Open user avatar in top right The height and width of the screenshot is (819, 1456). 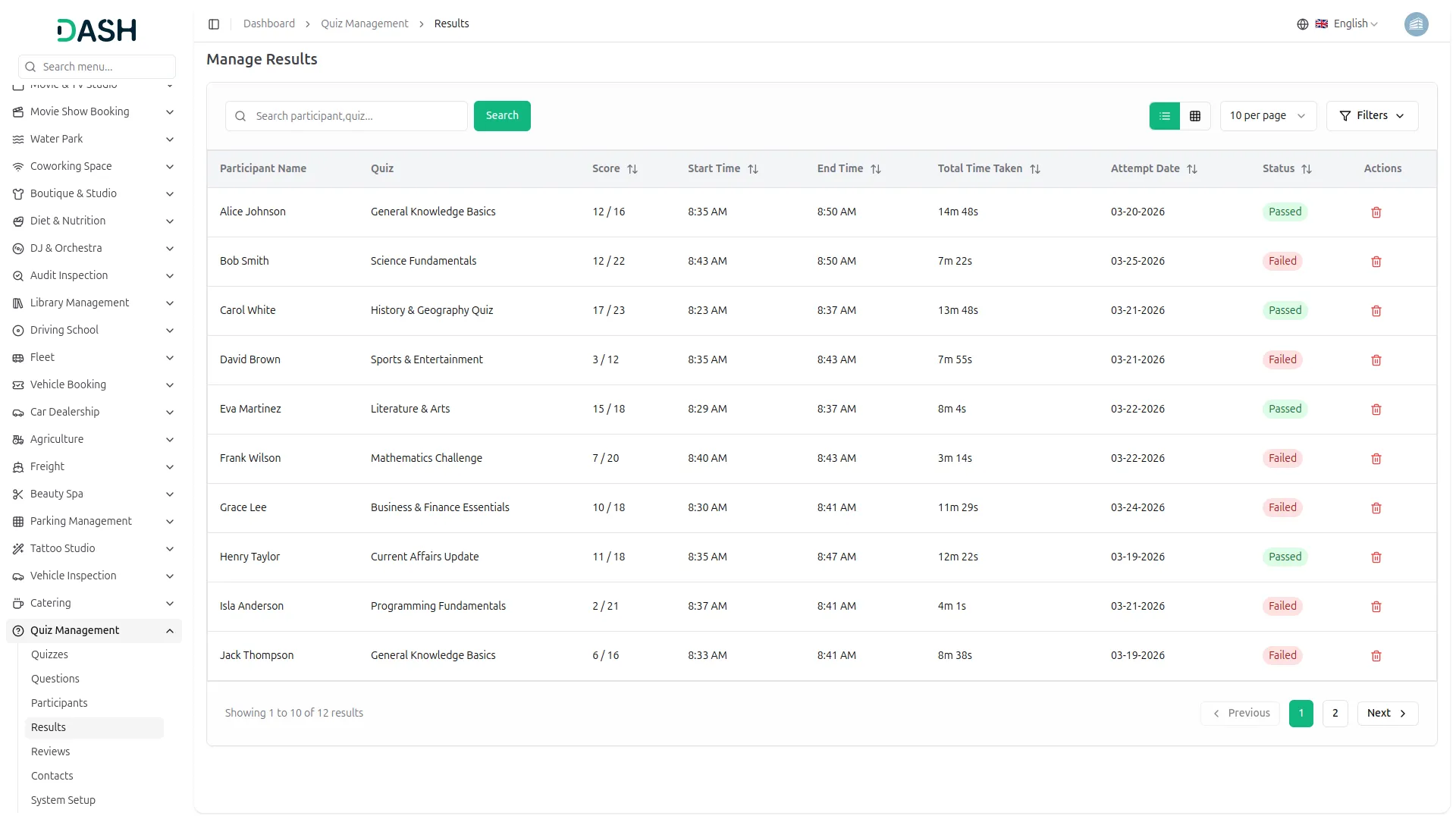click(1416, 24)
